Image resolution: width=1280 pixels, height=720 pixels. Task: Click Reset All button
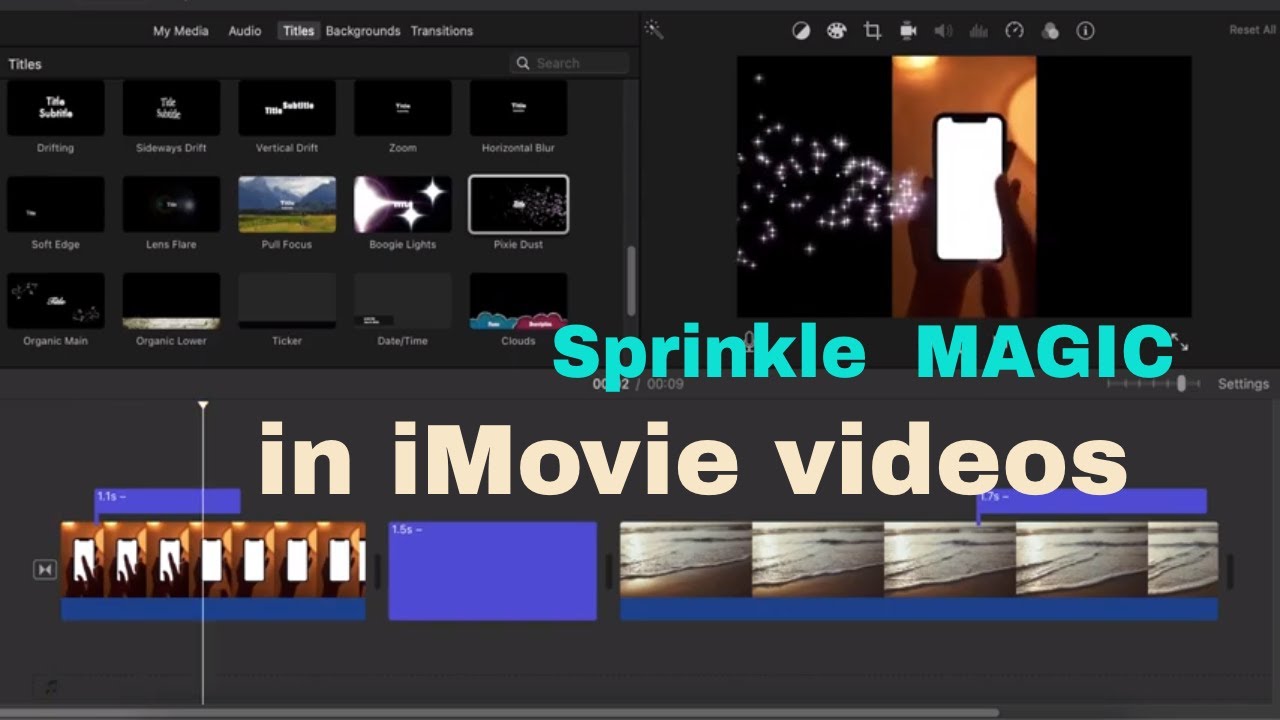[x=1252, y=30]
